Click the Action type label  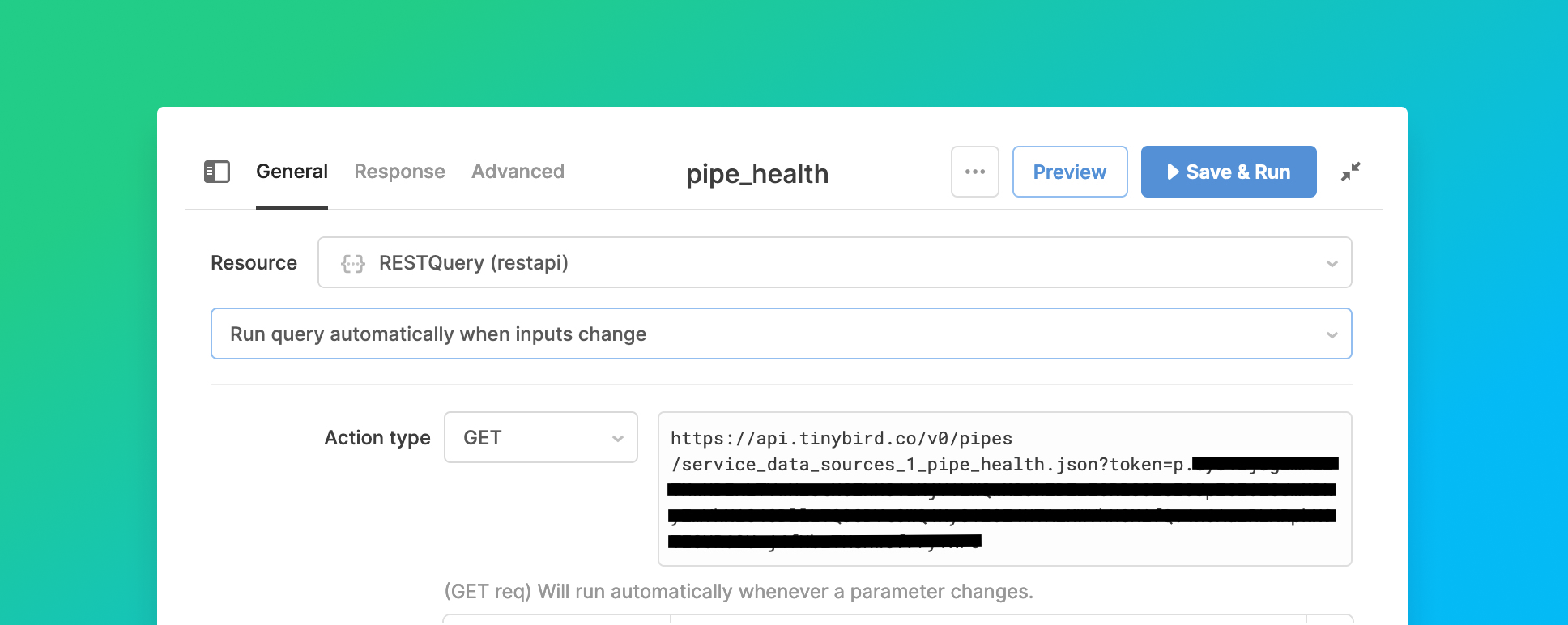pyautogui.click(x=377, y=437)
